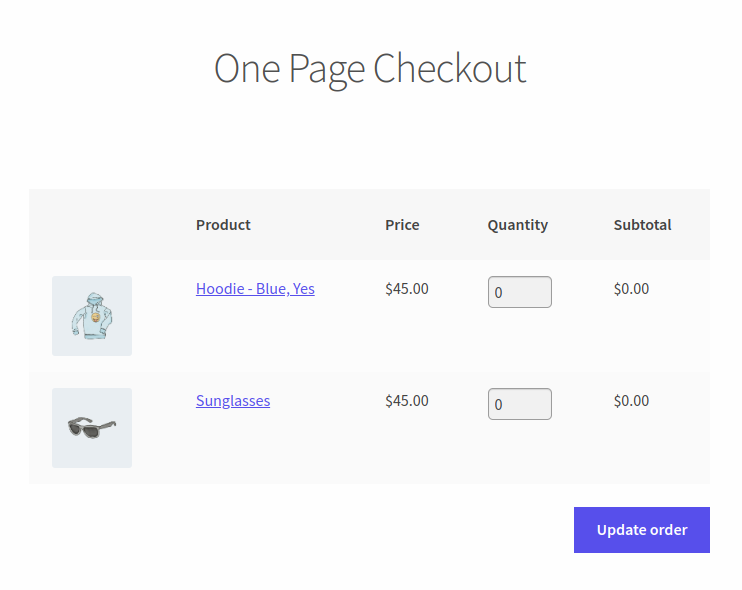Open the Sunglasses product link
742x590 pixels.
click(x=233, y=401)
